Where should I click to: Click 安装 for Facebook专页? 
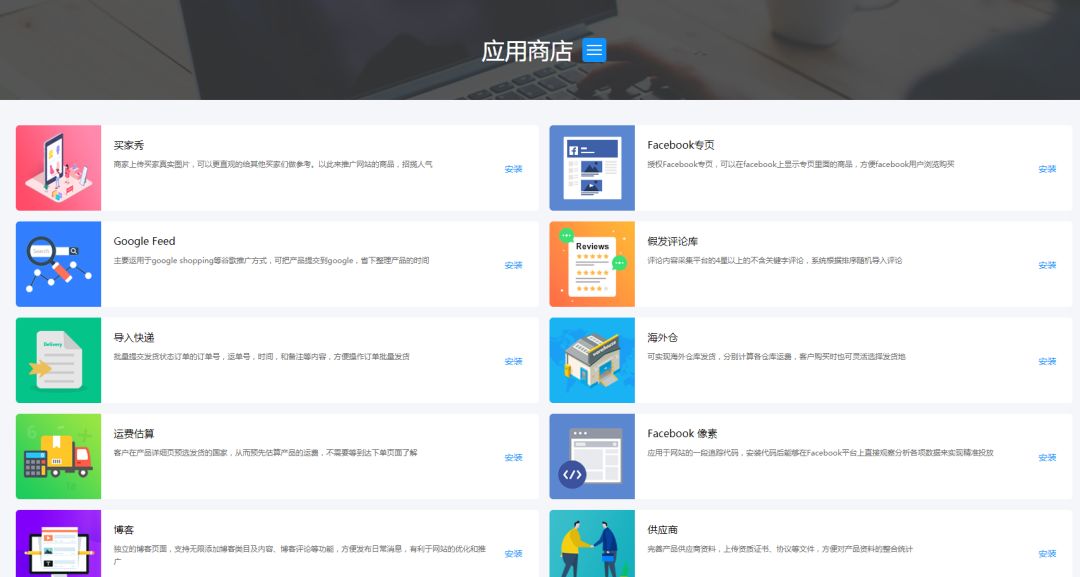point(1047,169)
